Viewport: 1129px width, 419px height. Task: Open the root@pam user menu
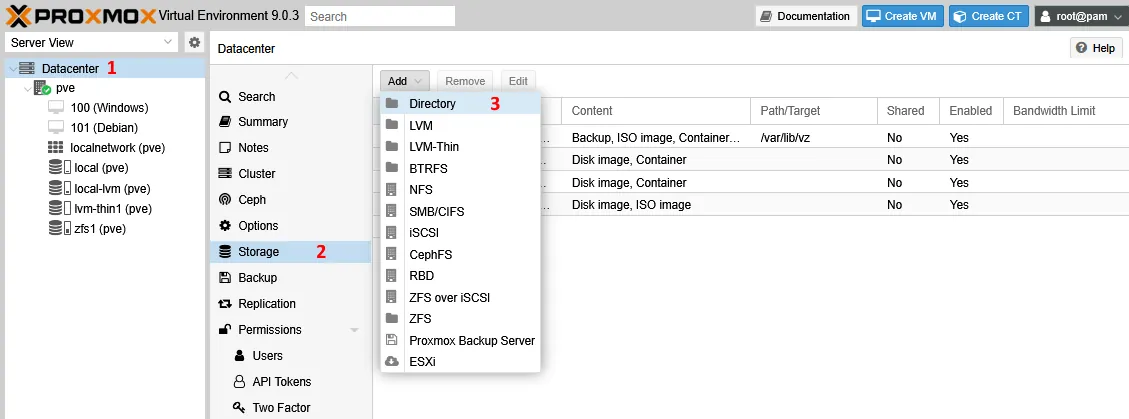click(x=1079, y=16)
